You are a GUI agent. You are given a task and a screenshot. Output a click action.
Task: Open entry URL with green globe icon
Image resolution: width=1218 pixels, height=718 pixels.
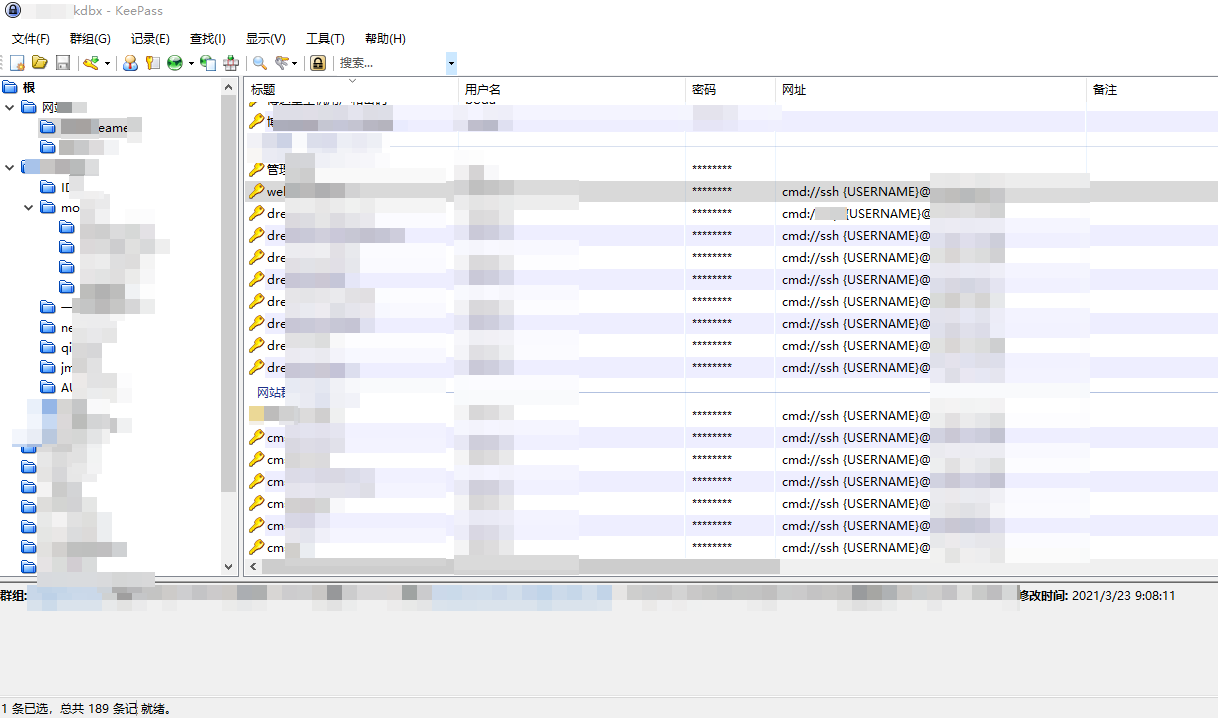click(175, 63)
